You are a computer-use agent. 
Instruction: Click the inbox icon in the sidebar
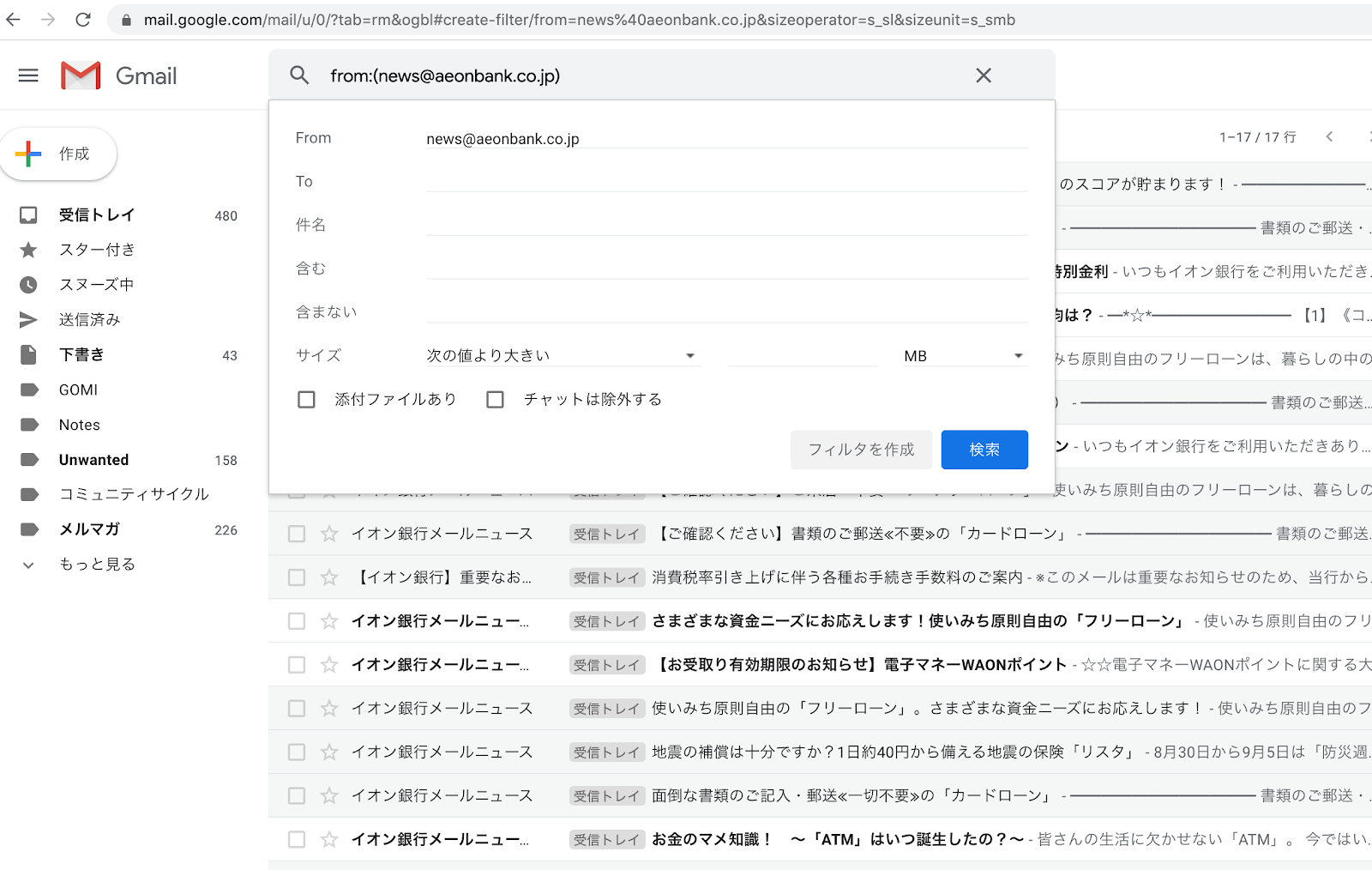28,214
